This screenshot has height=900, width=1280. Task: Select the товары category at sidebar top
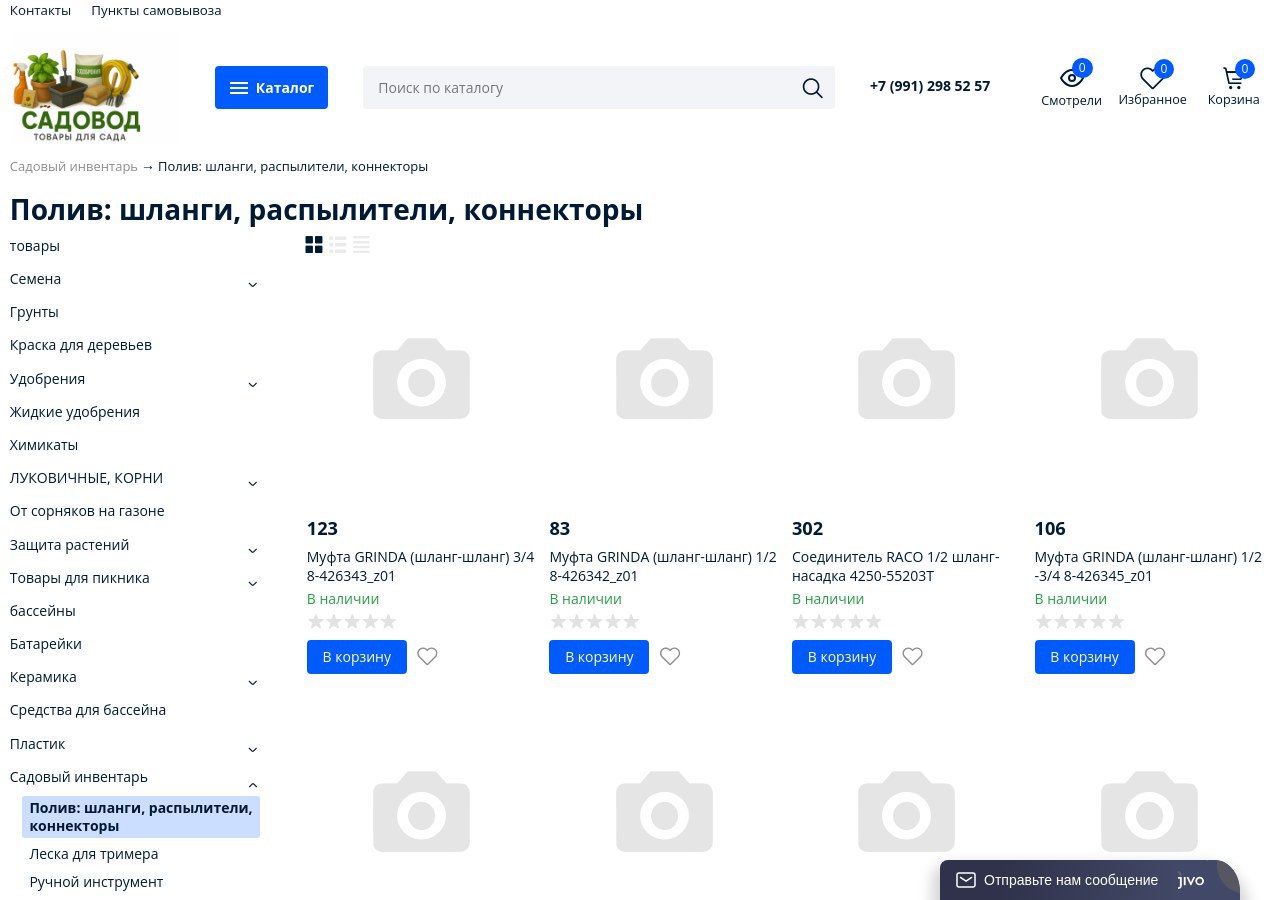[x=35, y=246]
